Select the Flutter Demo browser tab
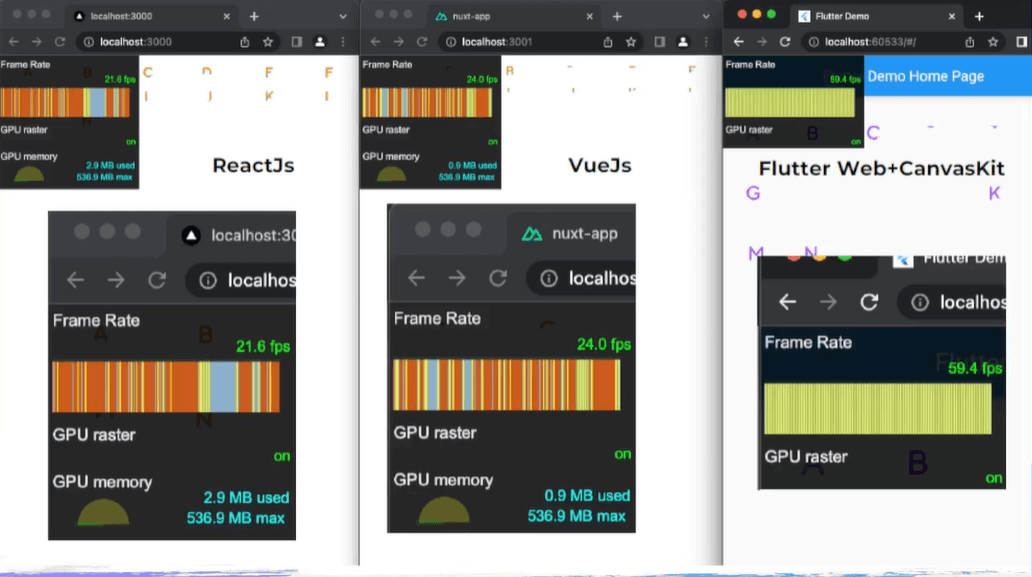 [843, 16]
